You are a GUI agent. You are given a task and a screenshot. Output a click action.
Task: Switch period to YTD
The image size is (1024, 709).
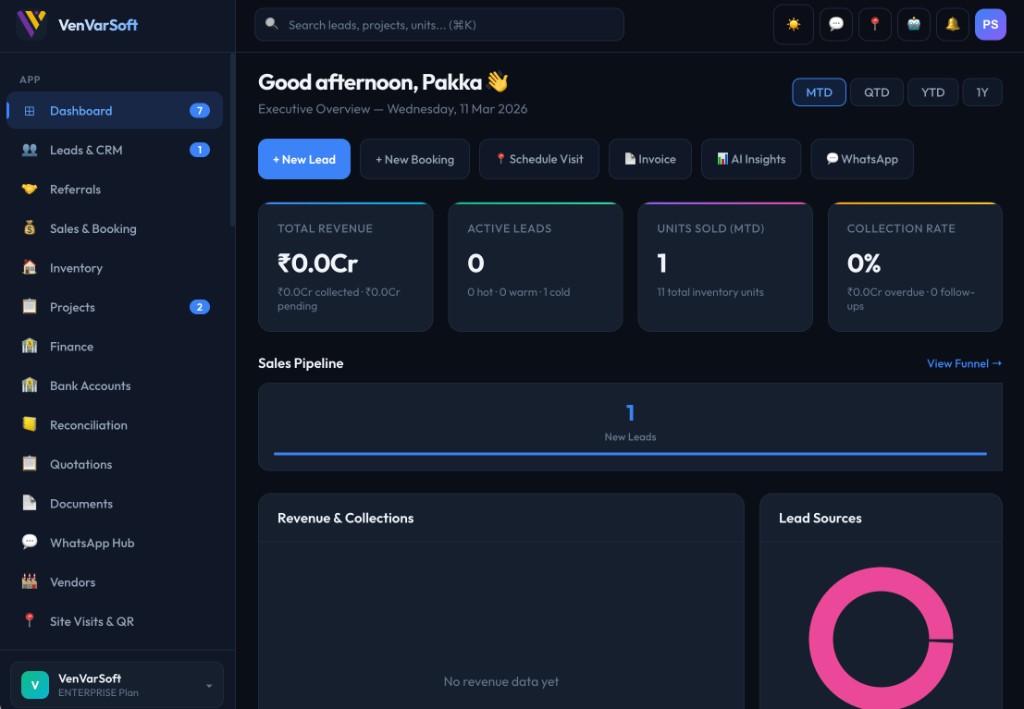tap(932, 92)
